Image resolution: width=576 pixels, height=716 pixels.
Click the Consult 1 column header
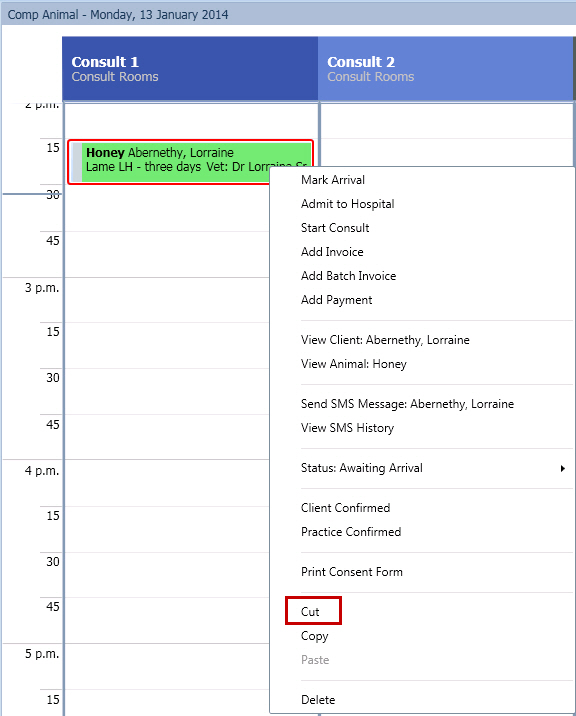click(x=190, y=68)
